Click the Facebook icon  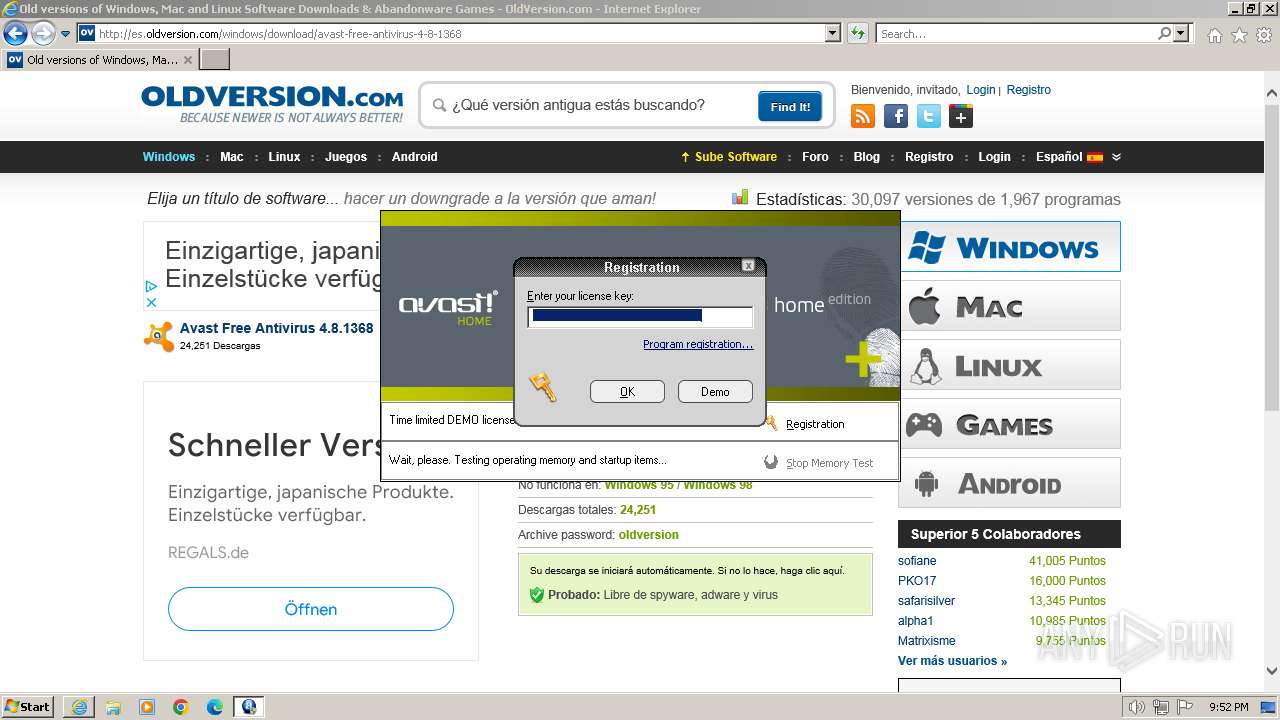(896, 117)
